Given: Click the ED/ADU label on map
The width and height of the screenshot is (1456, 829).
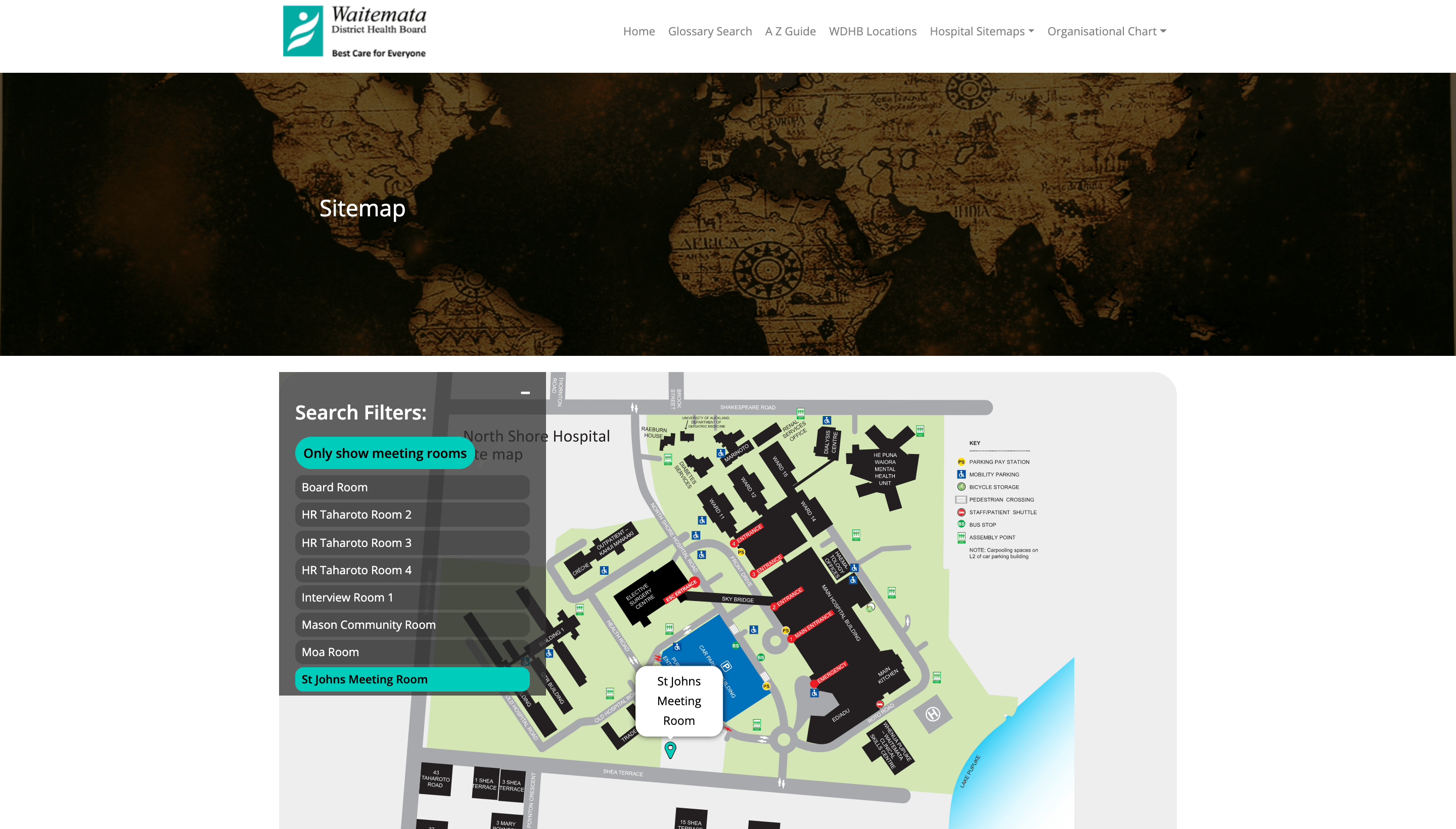Looking at the screenshot, I should 840,715.
